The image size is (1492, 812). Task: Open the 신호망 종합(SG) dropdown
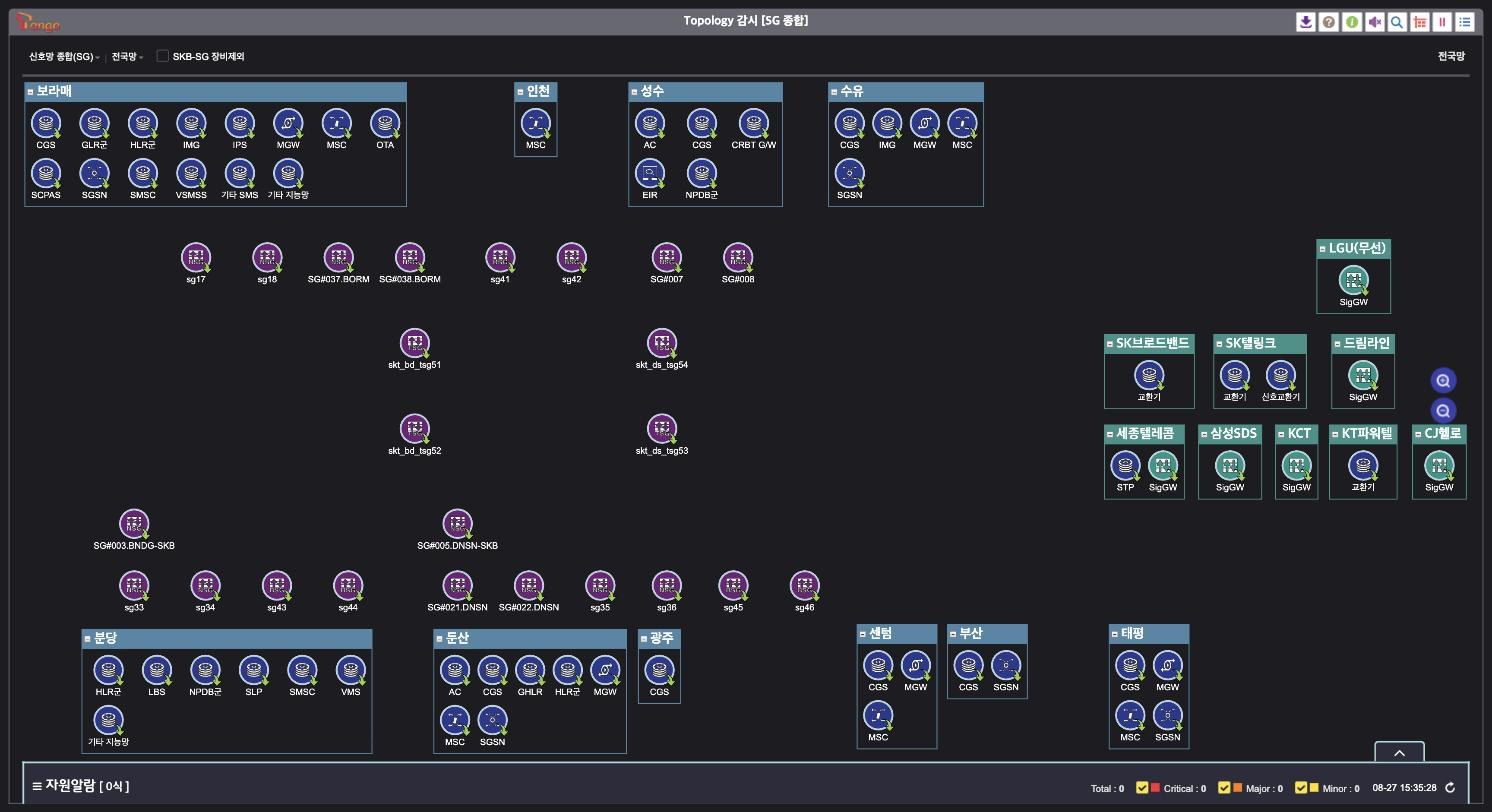pyautogui.click(x=64, y=57)
